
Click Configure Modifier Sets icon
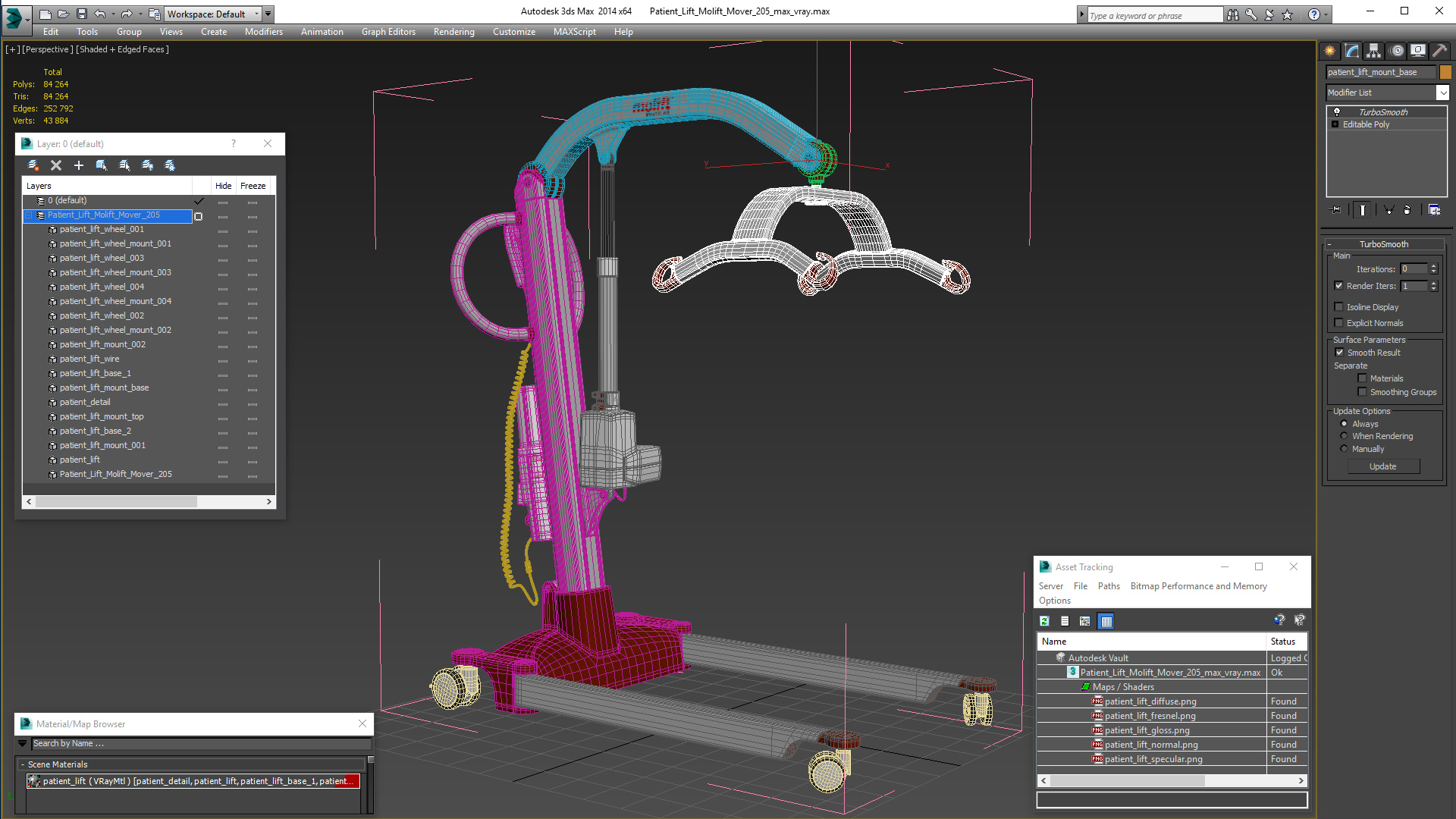pyautogui.click(x=1434, y=210)
